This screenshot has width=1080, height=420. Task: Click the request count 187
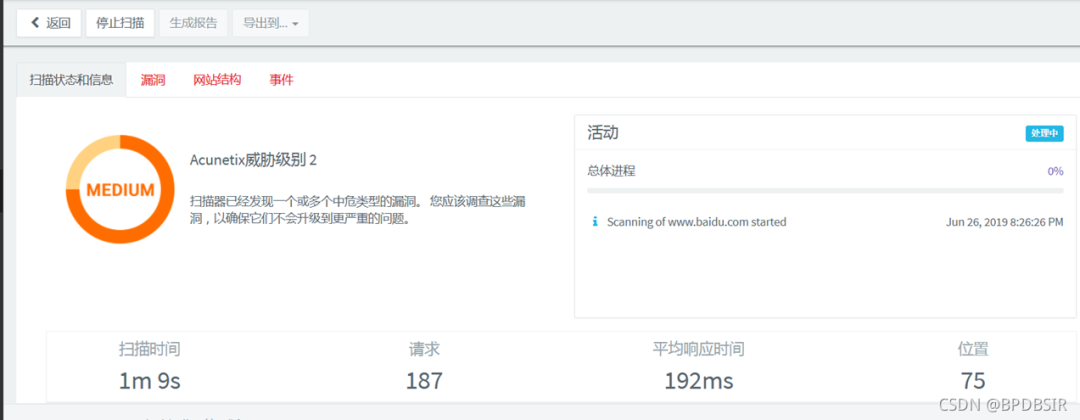tap(424, 380)
